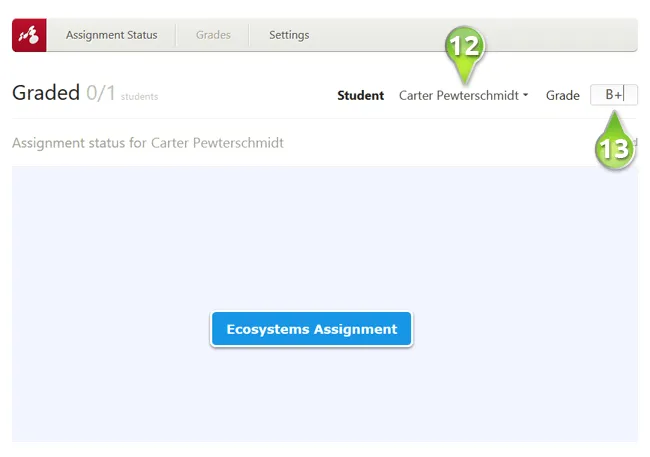Click the Ecosystems Assignment button
Image resolution: width=650 pixels, height=457 pixels.
311,329
